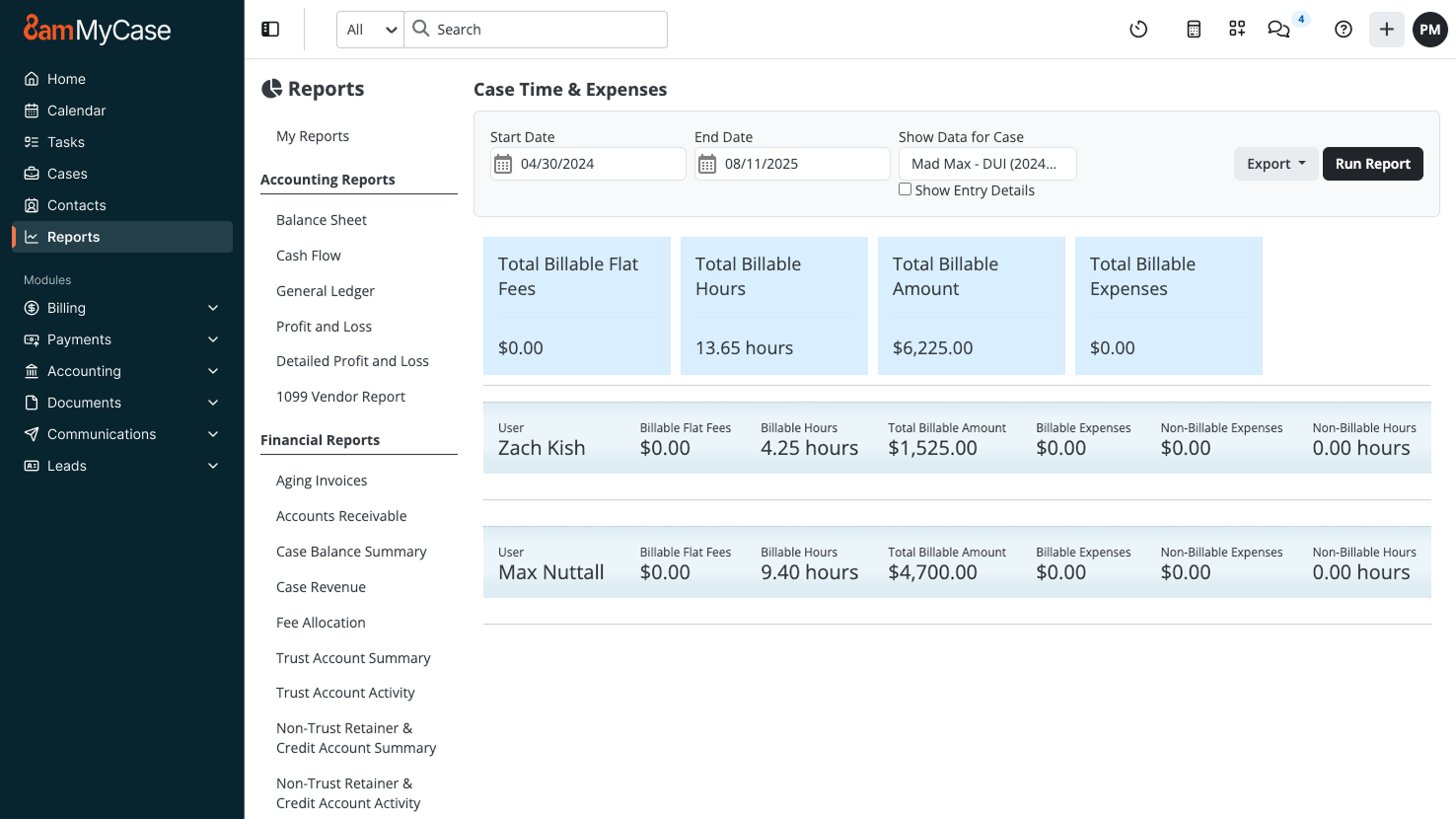Click the help question mark icon
The image size is (1456, 819).
pyautogui.click(x=1344, y=30)
